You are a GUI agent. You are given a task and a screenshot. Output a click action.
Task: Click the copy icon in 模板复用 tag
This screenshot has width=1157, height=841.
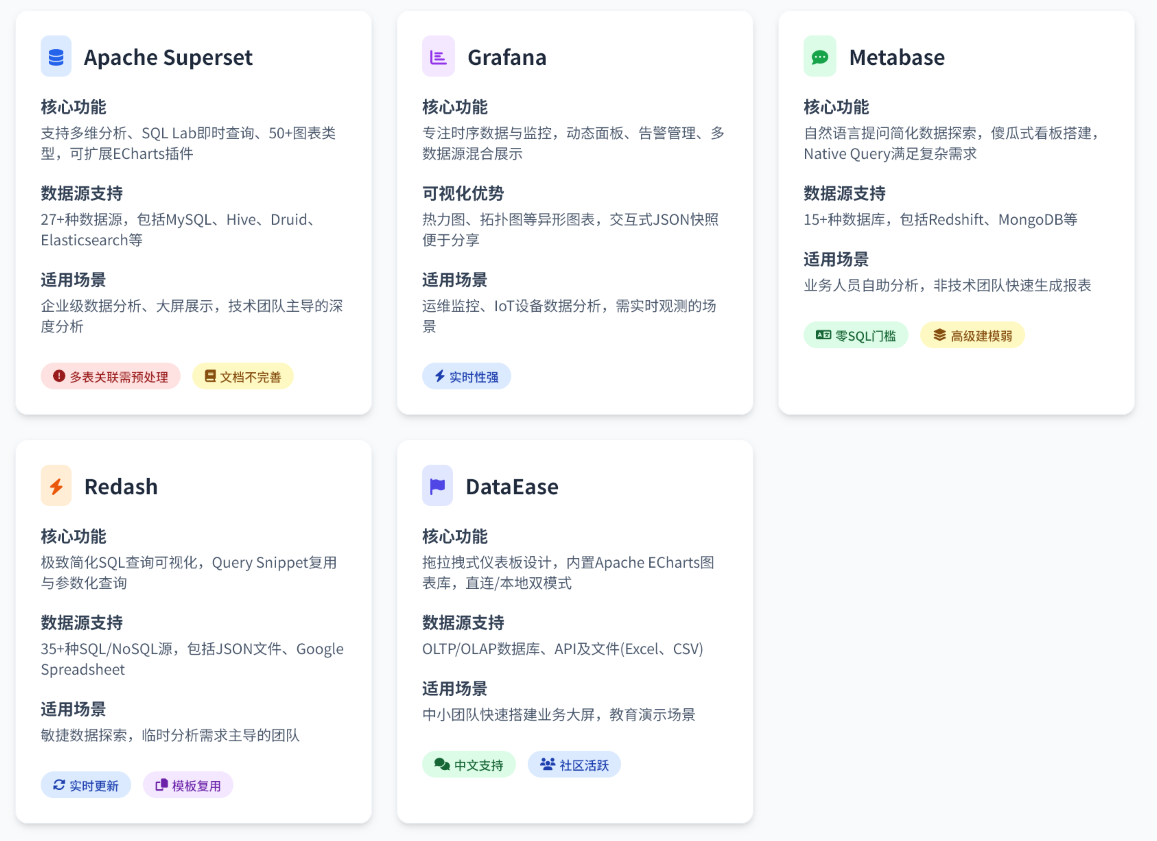coord(162,785)
